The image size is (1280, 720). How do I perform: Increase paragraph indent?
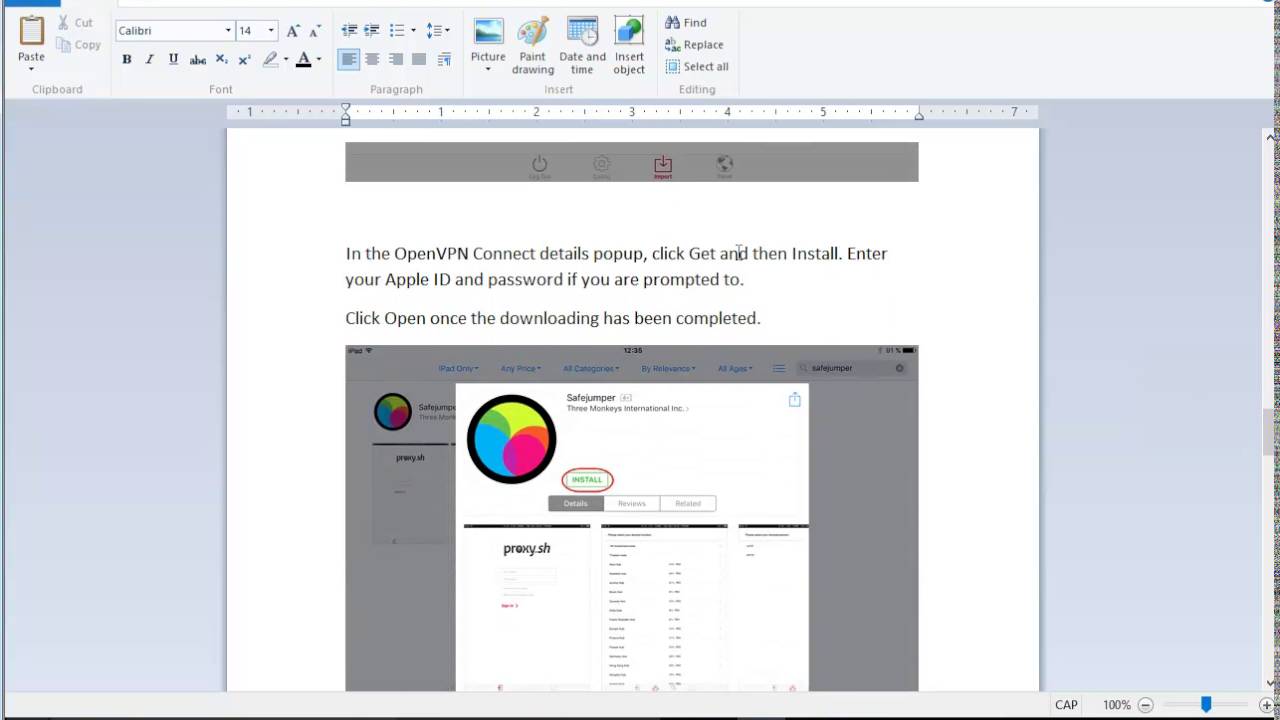coord(372,31)
